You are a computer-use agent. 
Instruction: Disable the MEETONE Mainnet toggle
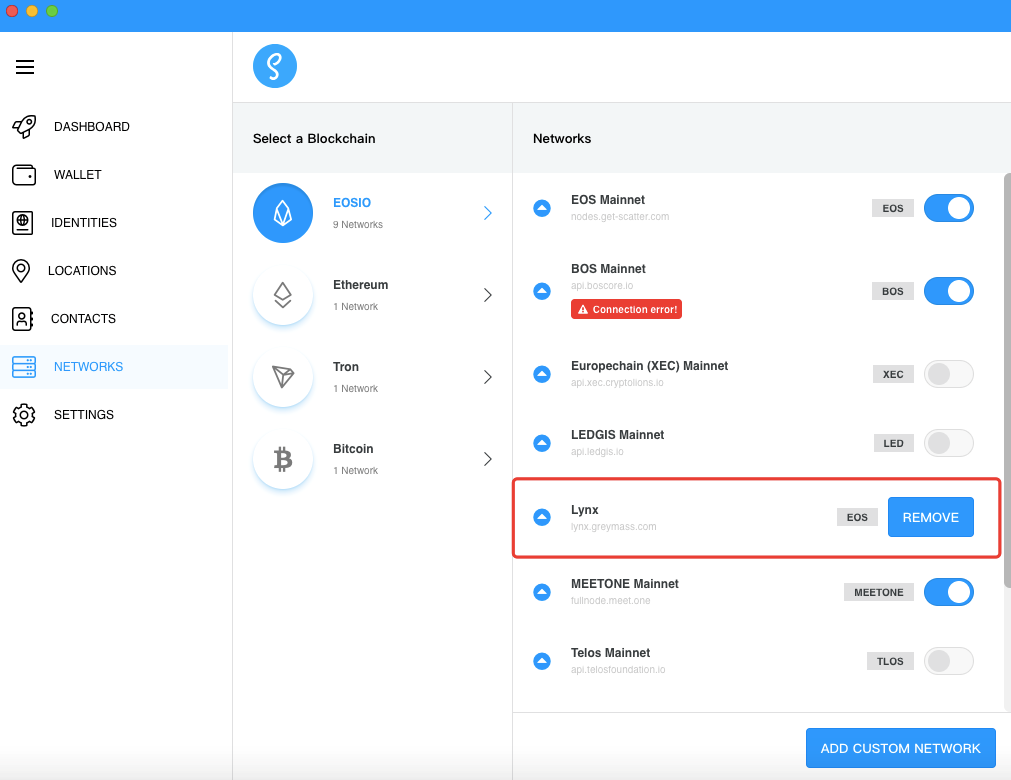coord(948,592)
